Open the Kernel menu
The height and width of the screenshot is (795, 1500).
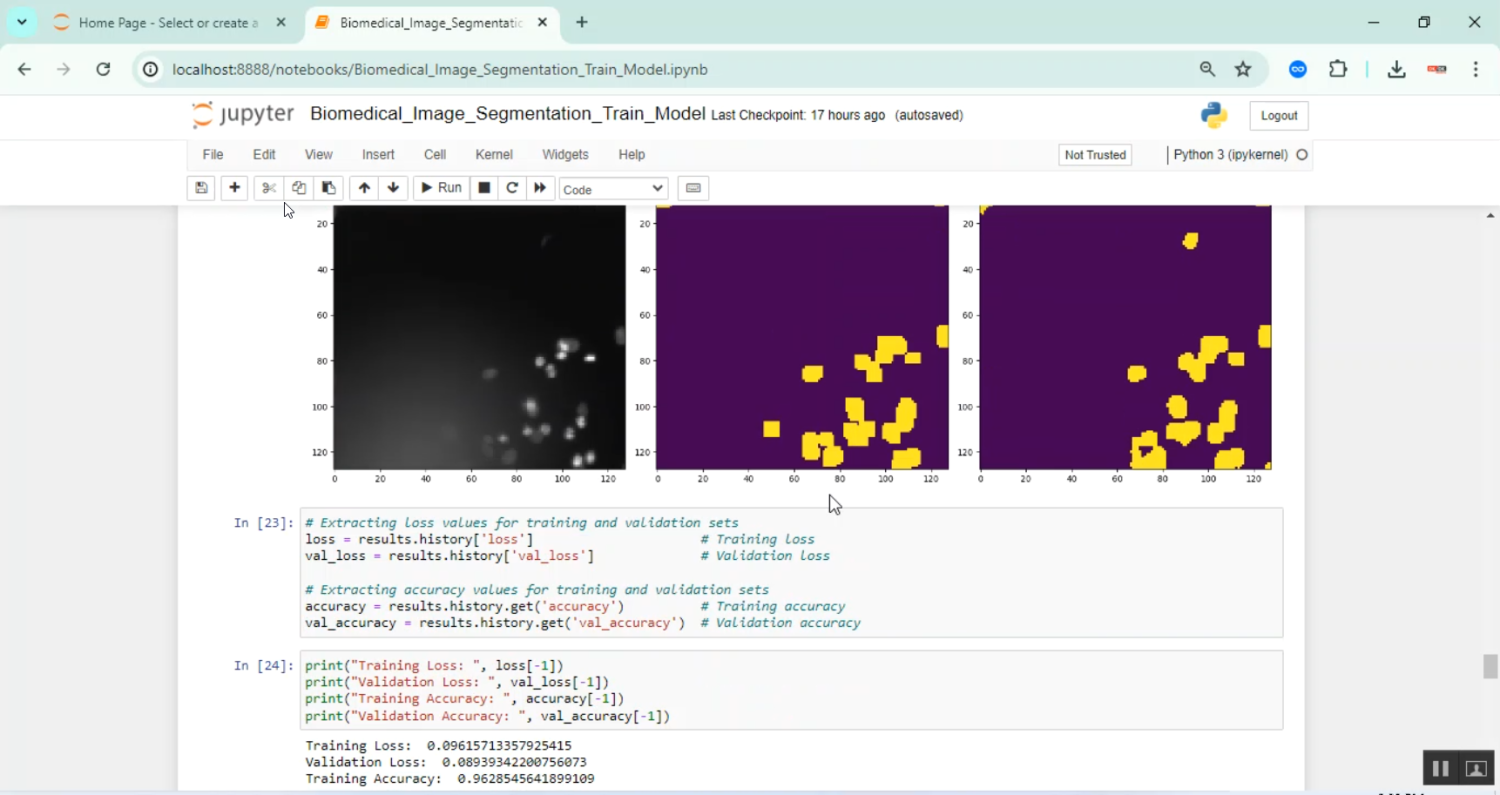click(x=494, y=155)
